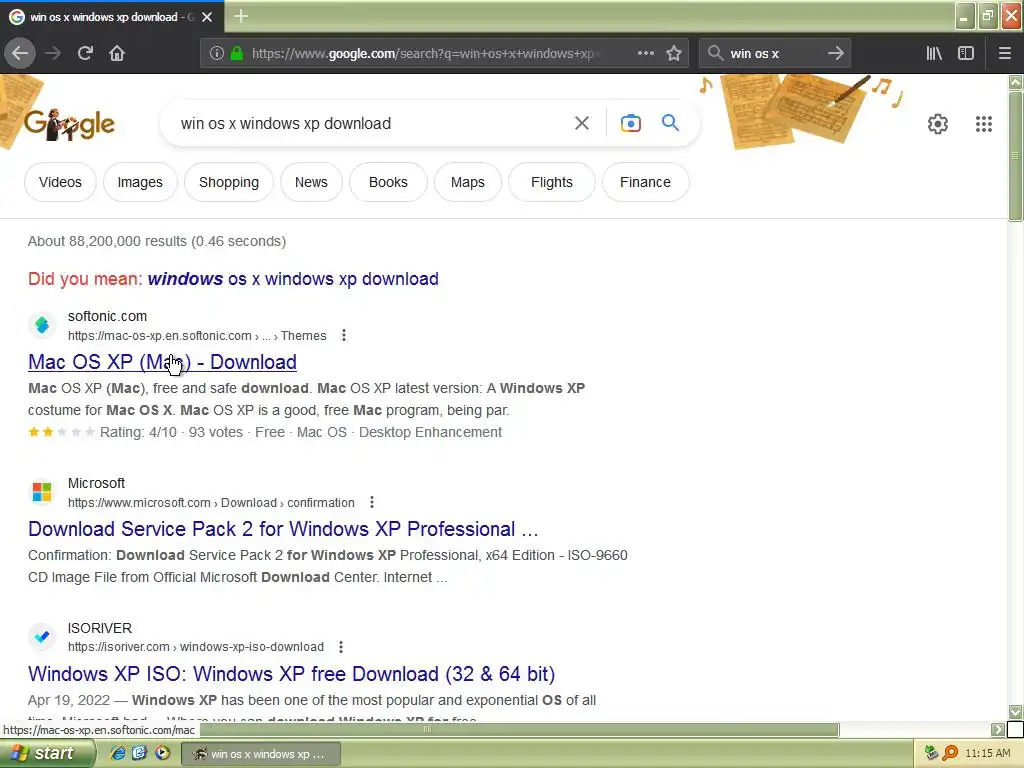The width and height of the screenshot is (1024, 768).
Task: Open Google settings gear
Action: pyautogui.click(x=938, y=123)
